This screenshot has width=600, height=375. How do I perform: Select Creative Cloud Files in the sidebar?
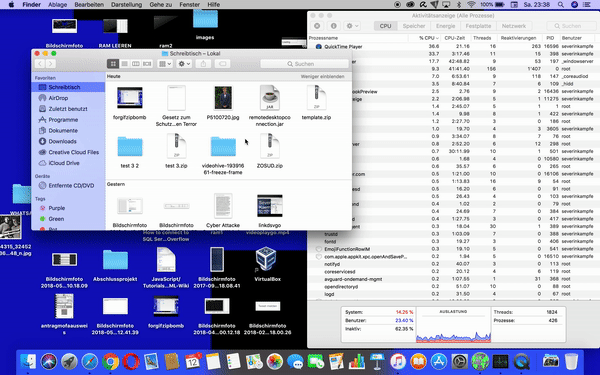(x=73, y=152)
